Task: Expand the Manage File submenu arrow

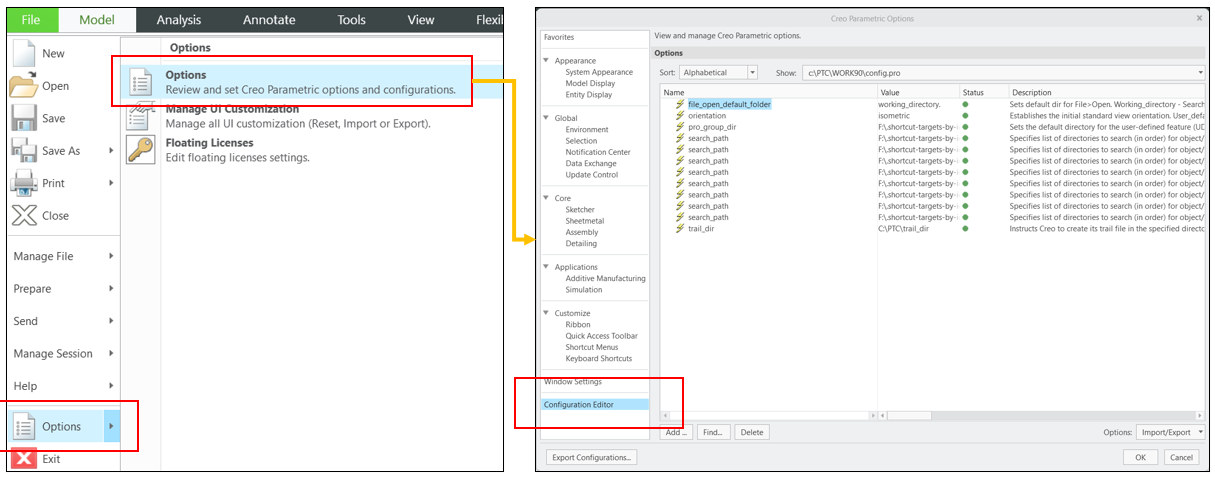Action: 111,257
